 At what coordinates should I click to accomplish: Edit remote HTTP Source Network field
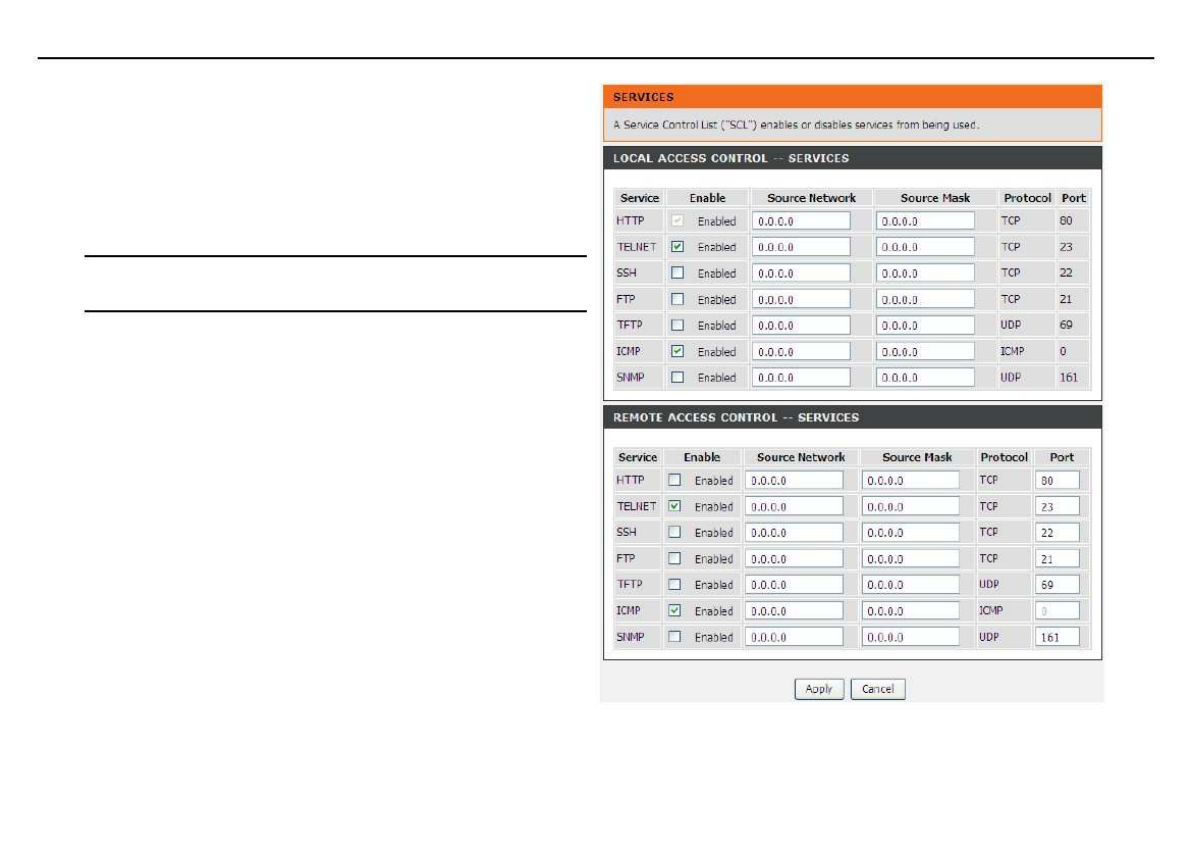click(x=794, y=480)
